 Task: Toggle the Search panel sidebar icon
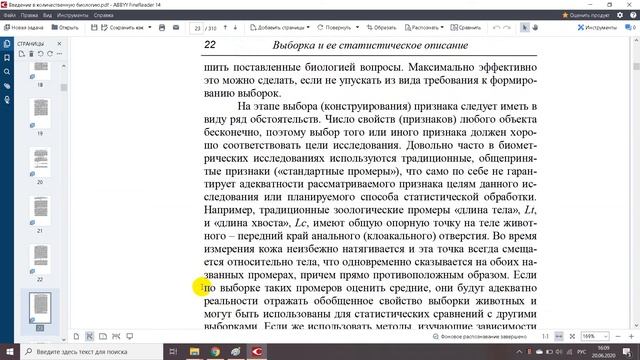[x=7, y=72]
